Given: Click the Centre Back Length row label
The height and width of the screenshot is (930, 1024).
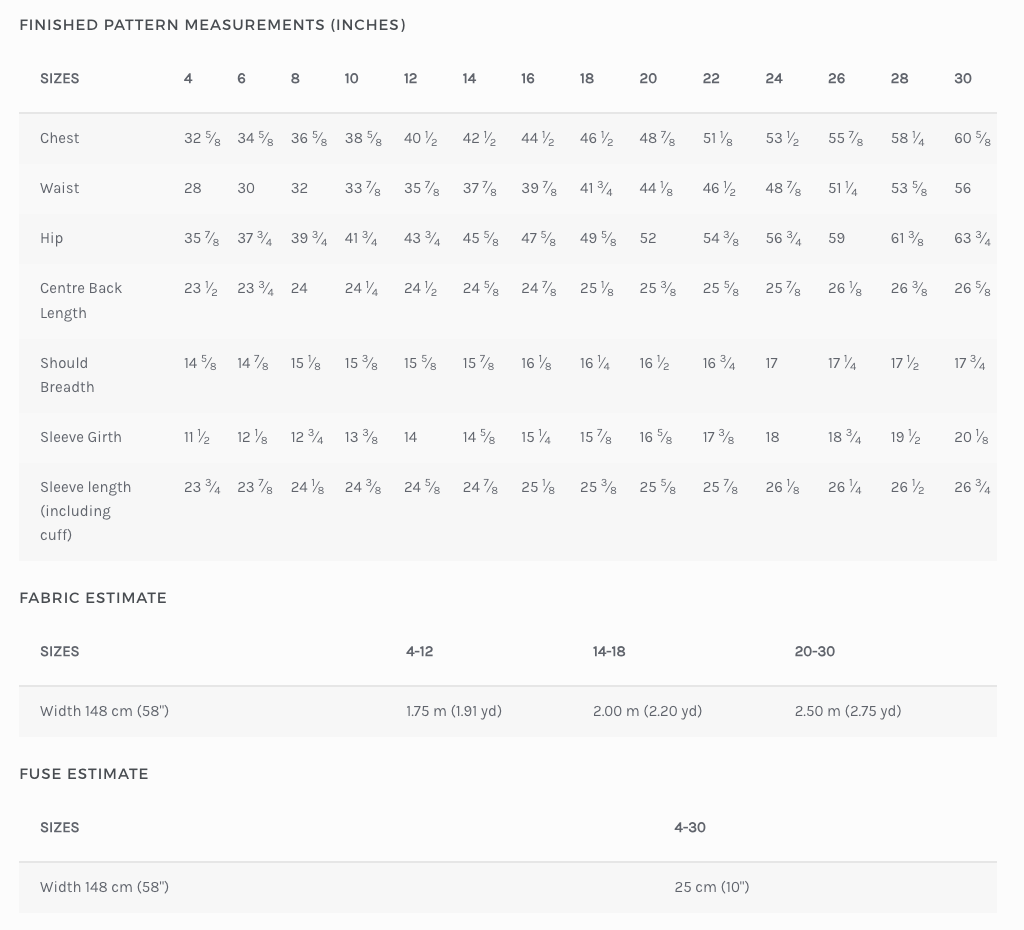Looking at the screenshot, I should point(81,300).
